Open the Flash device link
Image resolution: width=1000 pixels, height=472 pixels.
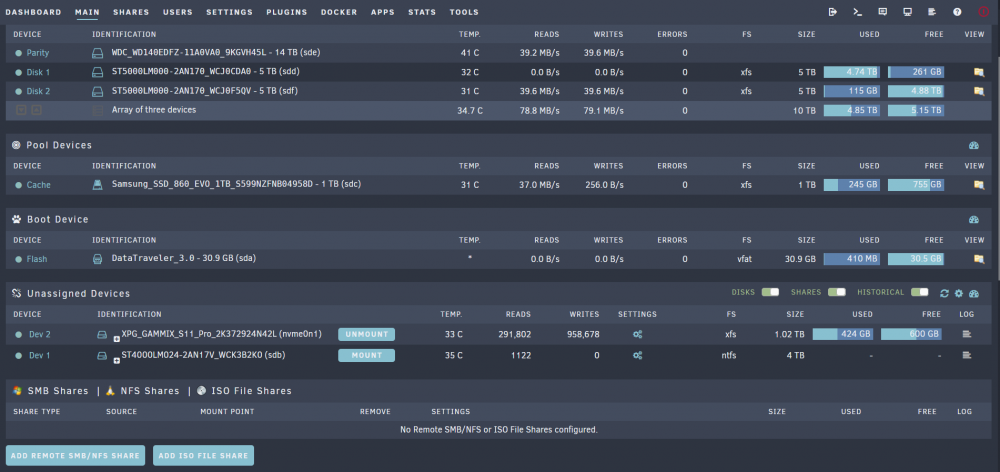click(36, 259)
